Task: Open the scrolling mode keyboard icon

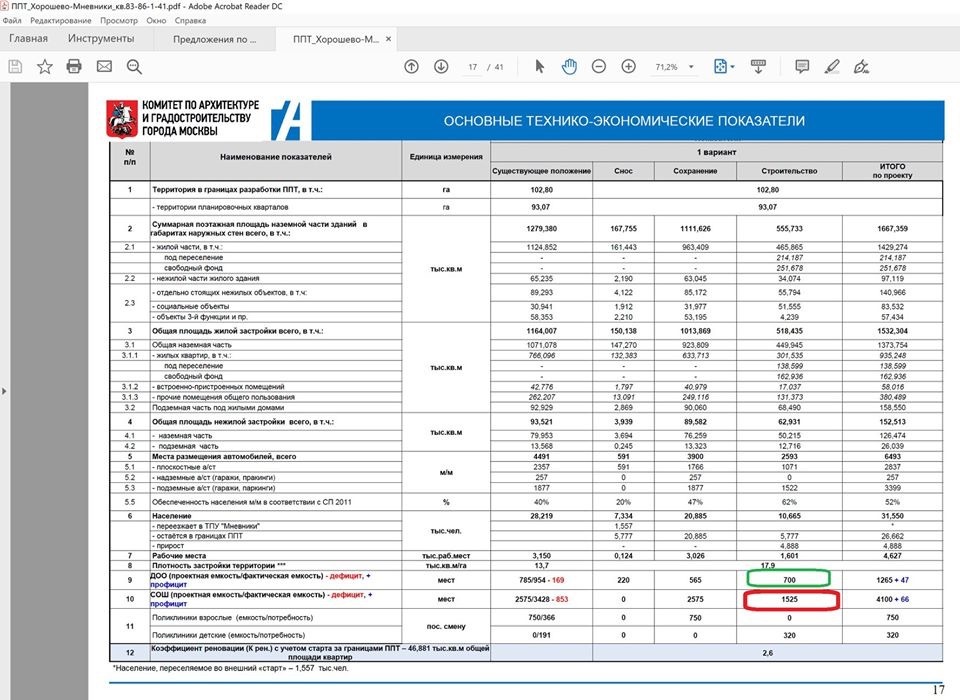Action: [x=758, y=66]
